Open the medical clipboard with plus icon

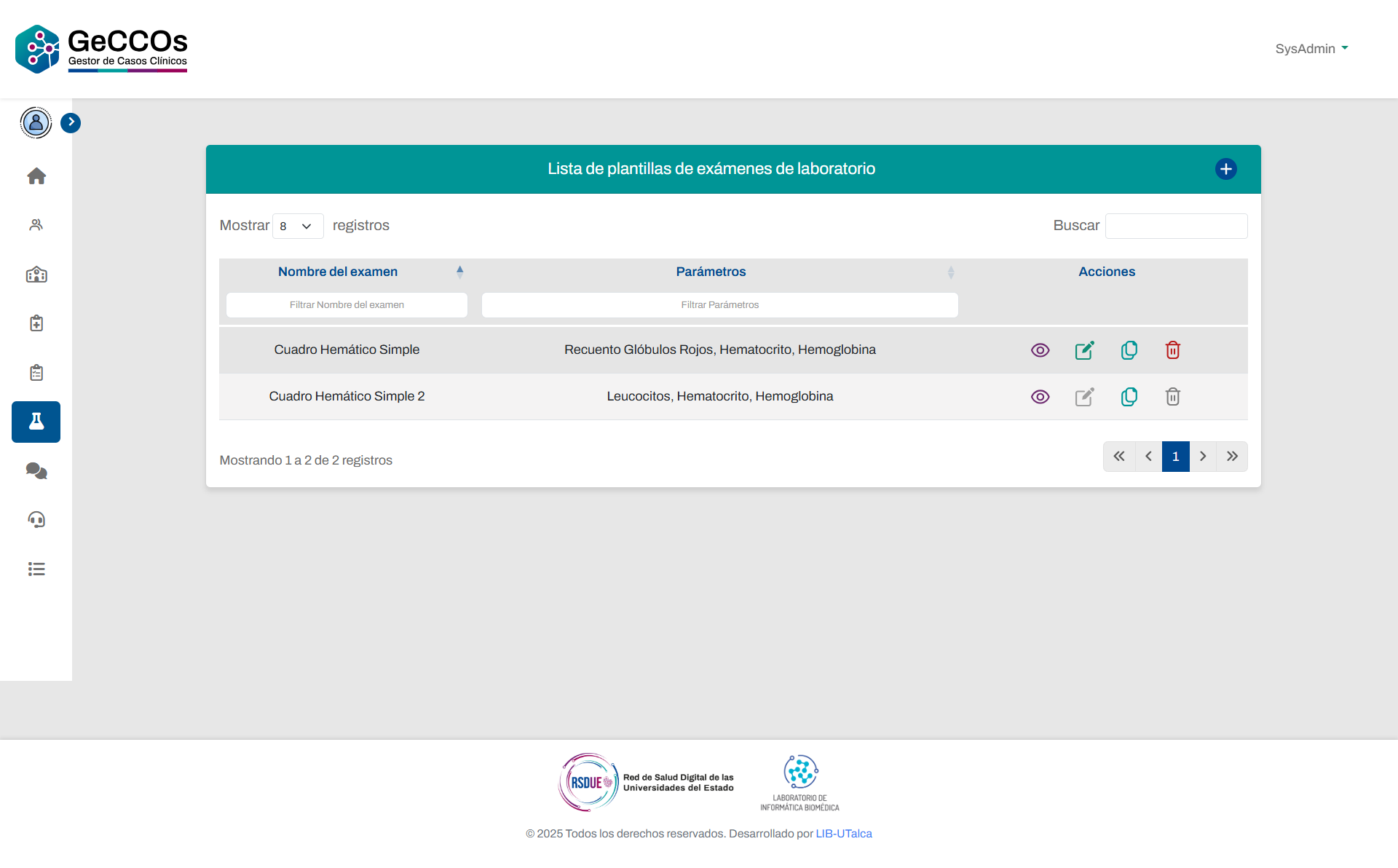click(36, 323)
